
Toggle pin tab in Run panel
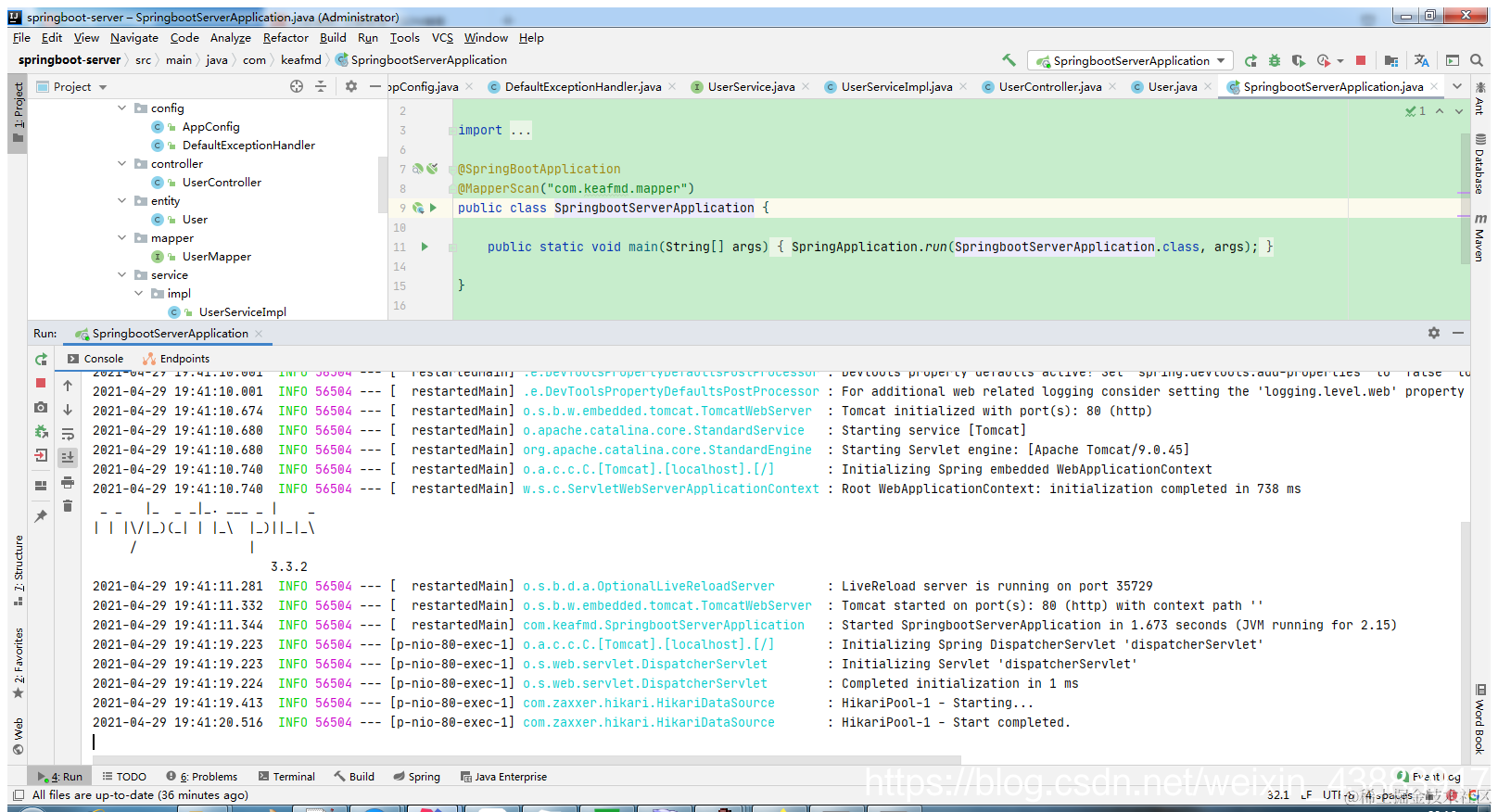[x=41, y=515]
